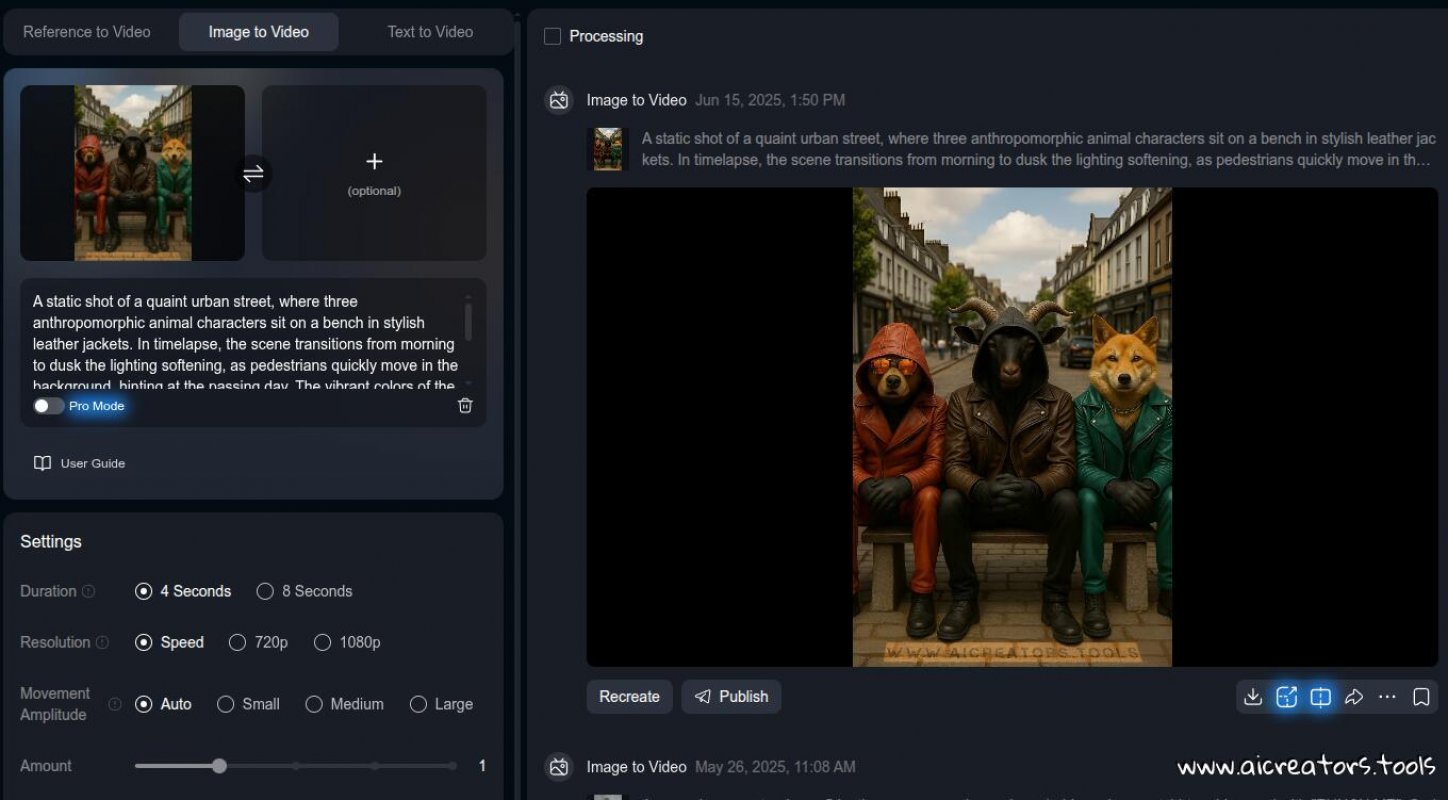Image resolution: width=1448 pixels, height=800 pixels.
Task: Set Movement Amplitude to Medium
Action: click(x=344, y=704)
